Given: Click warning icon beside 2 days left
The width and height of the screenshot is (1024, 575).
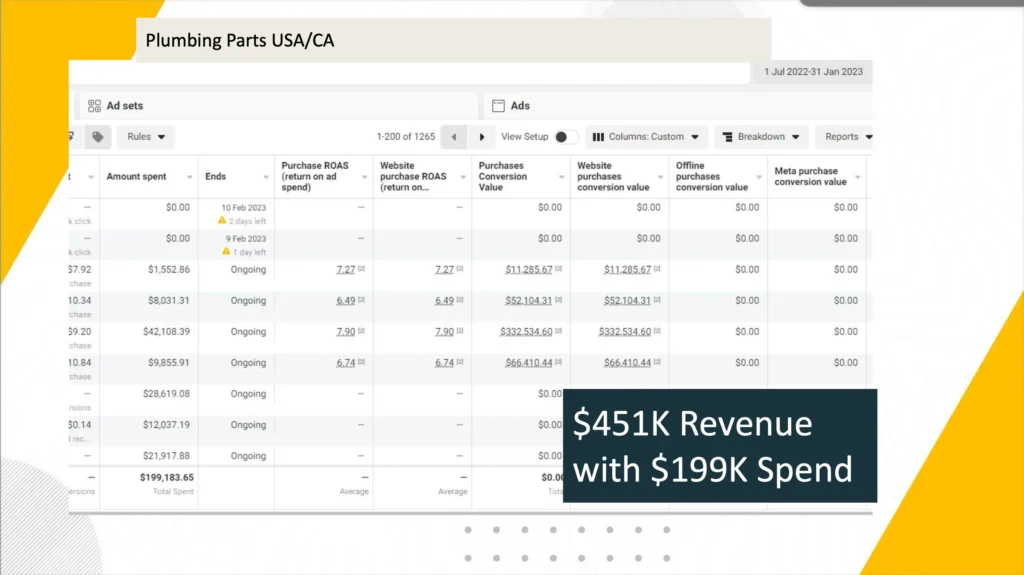Looking at the screenshot, I should click(x=223, y=220).
